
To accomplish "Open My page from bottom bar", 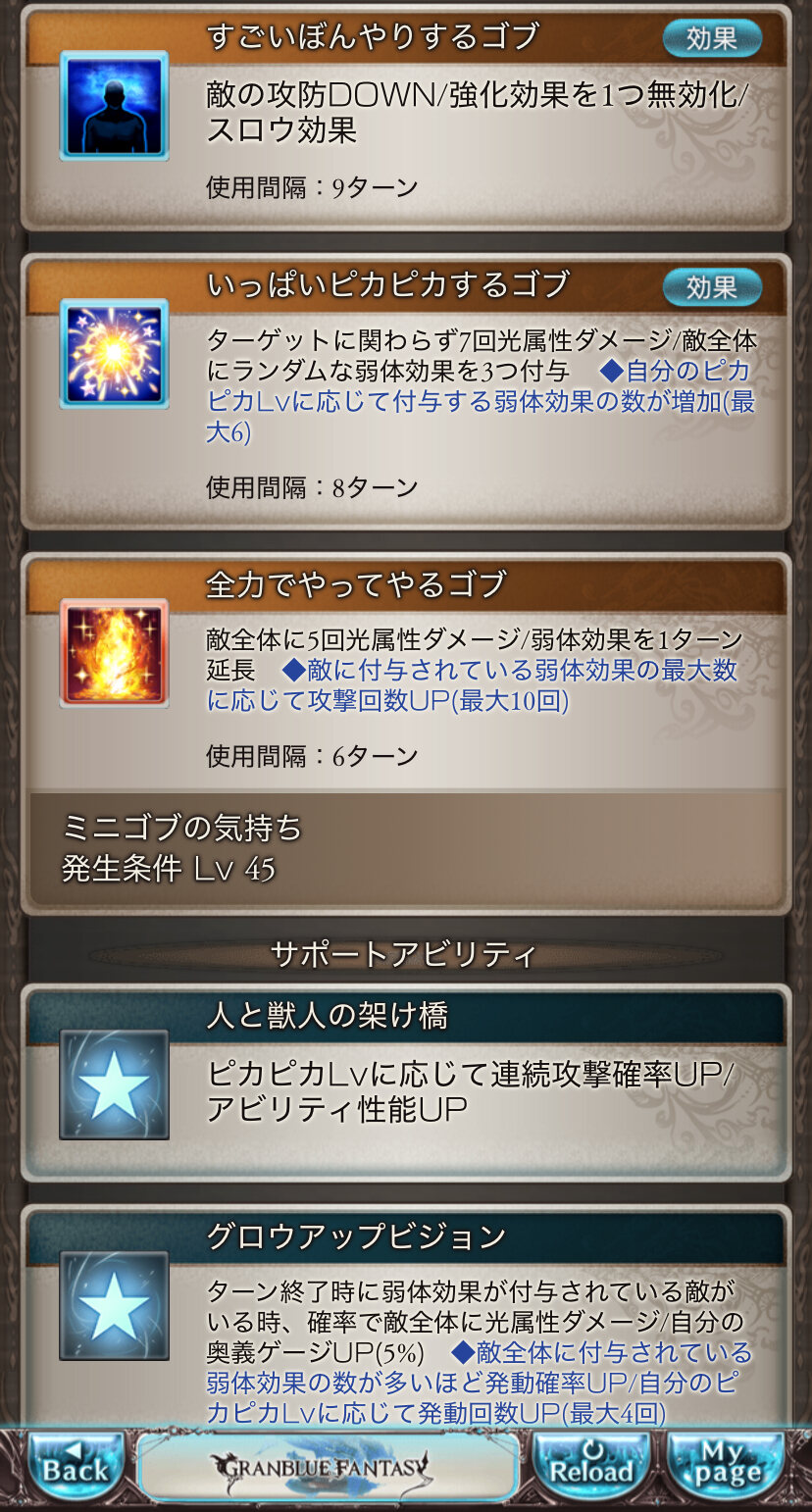I will pos(727,1463).
